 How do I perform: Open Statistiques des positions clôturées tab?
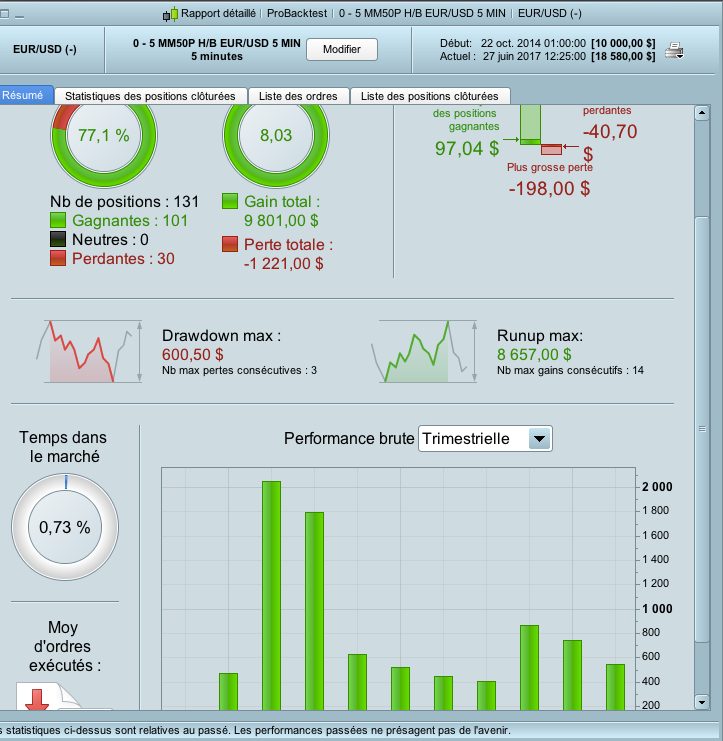pyautogui.click(x=150, y=96)
